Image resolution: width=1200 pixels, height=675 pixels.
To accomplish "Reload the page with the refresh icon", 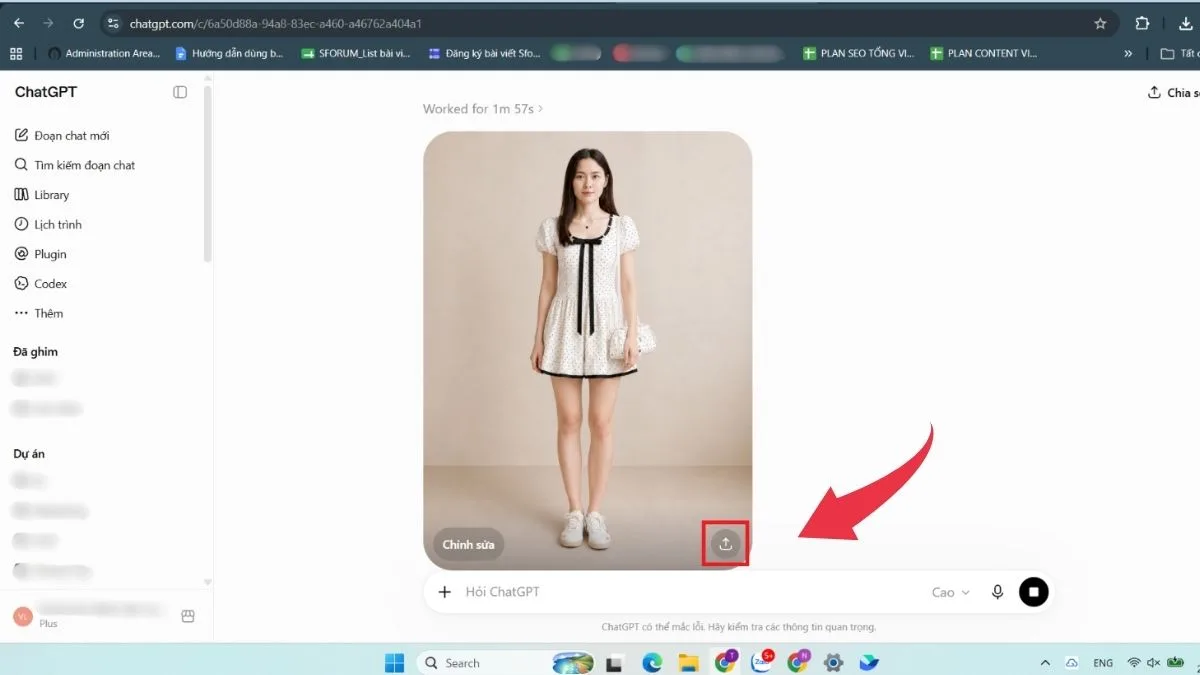I will point(78,23).
